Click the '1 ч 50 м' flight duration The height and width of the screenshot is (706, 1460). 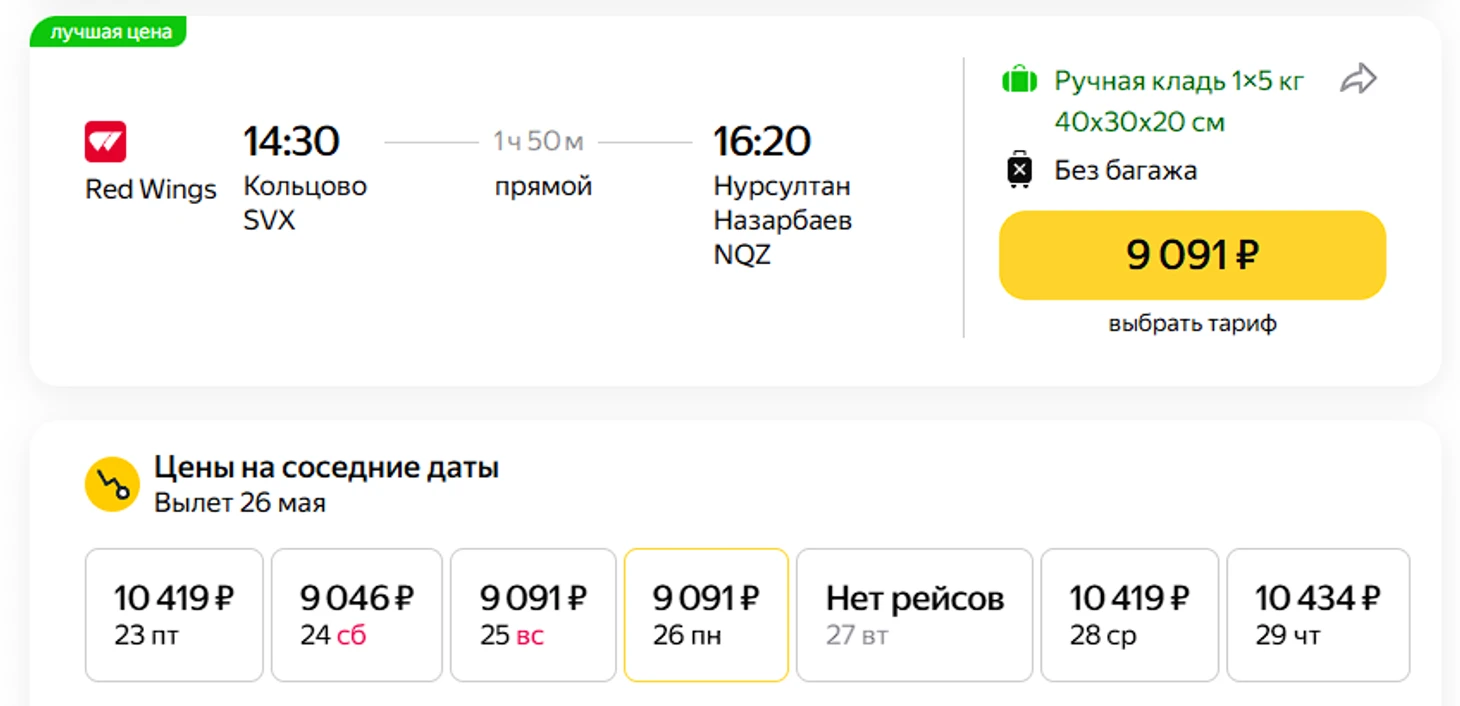(x=538, y=142)
